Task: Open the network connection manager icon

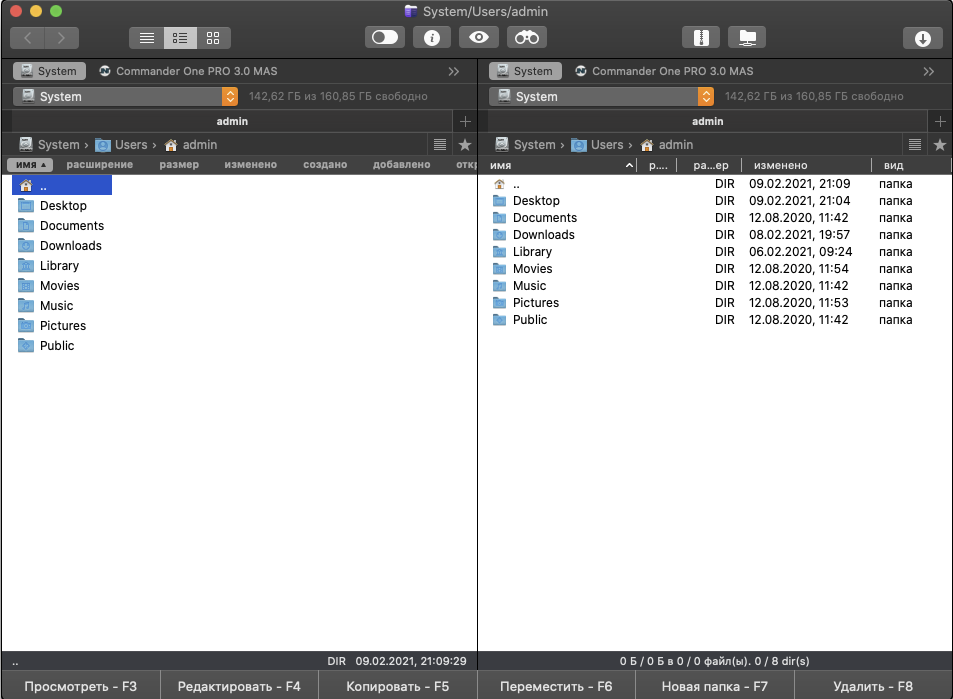Action: tap(746, 38)
